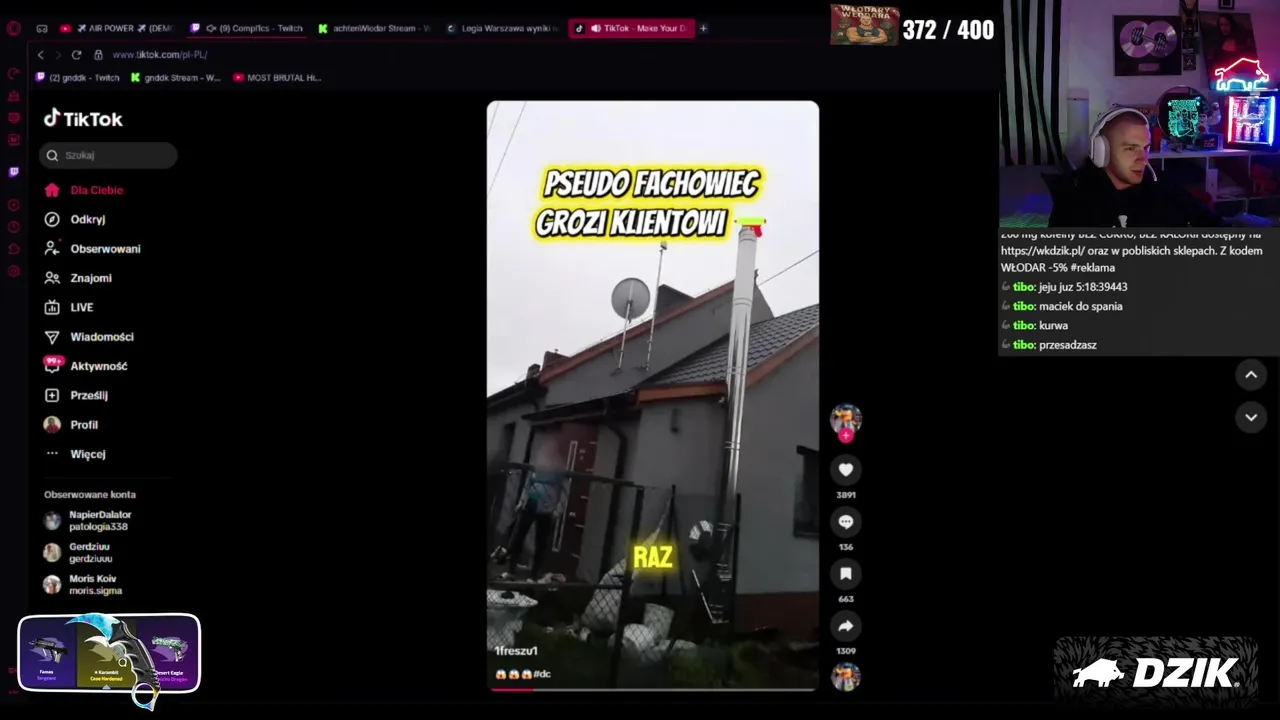Open the MOST BRUTAL Hi... bookmark
Screen dimensions: 1280x720
(x=278, y=77)
